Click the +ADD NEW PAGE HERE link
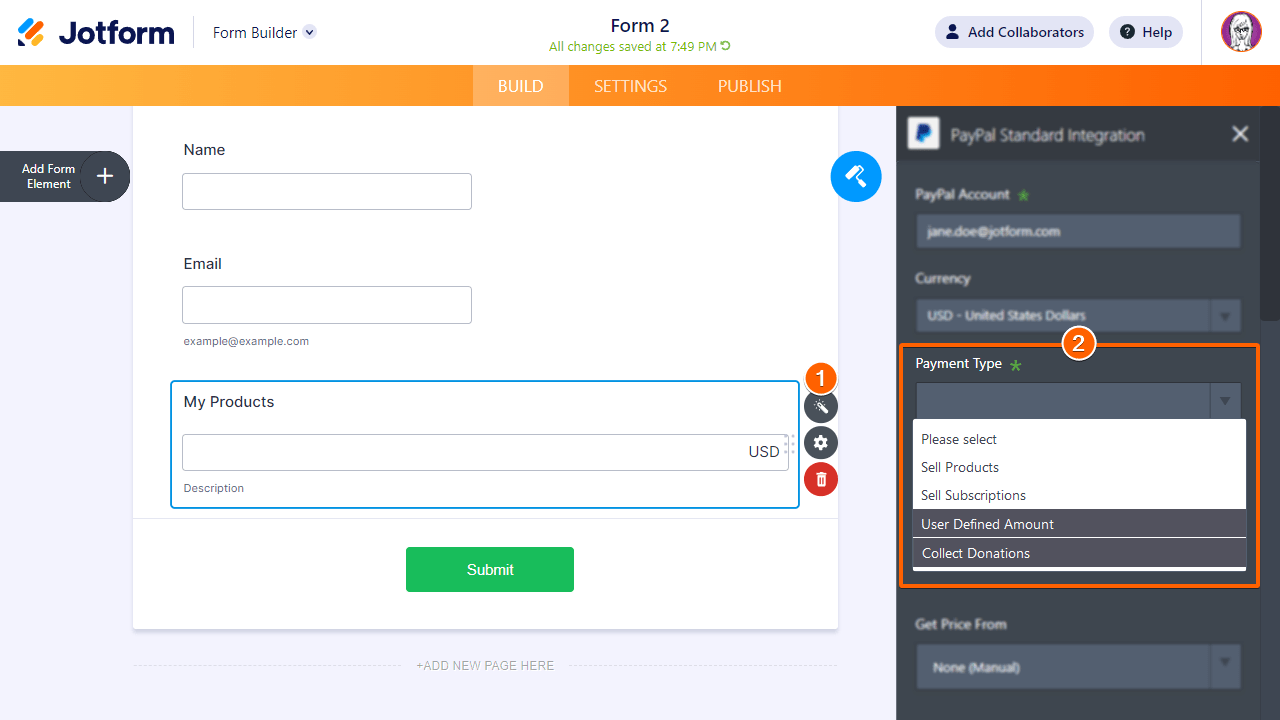The height and width of the screenshot is (720, 1280). [485, 665]
